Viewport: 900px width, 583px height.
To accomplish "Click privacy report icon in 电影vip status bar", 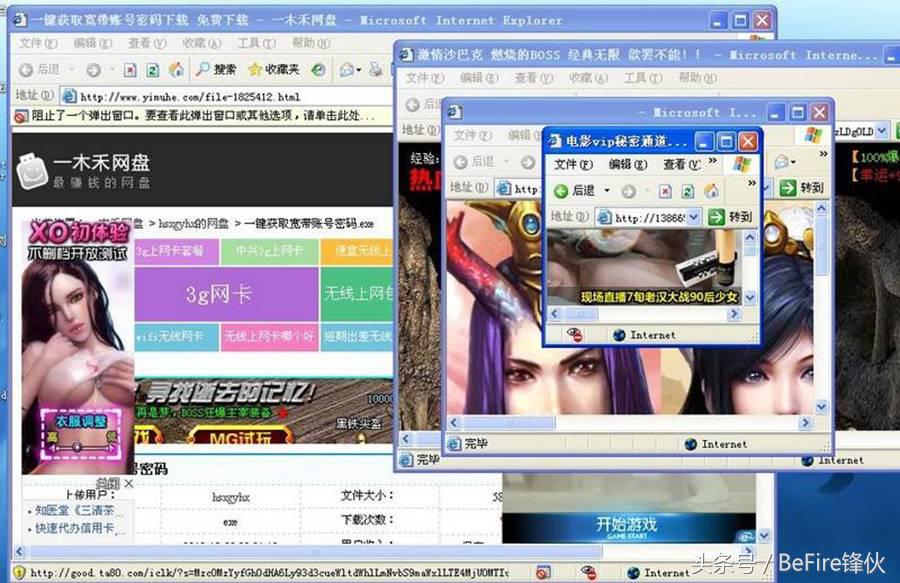I will coord(574,335).
